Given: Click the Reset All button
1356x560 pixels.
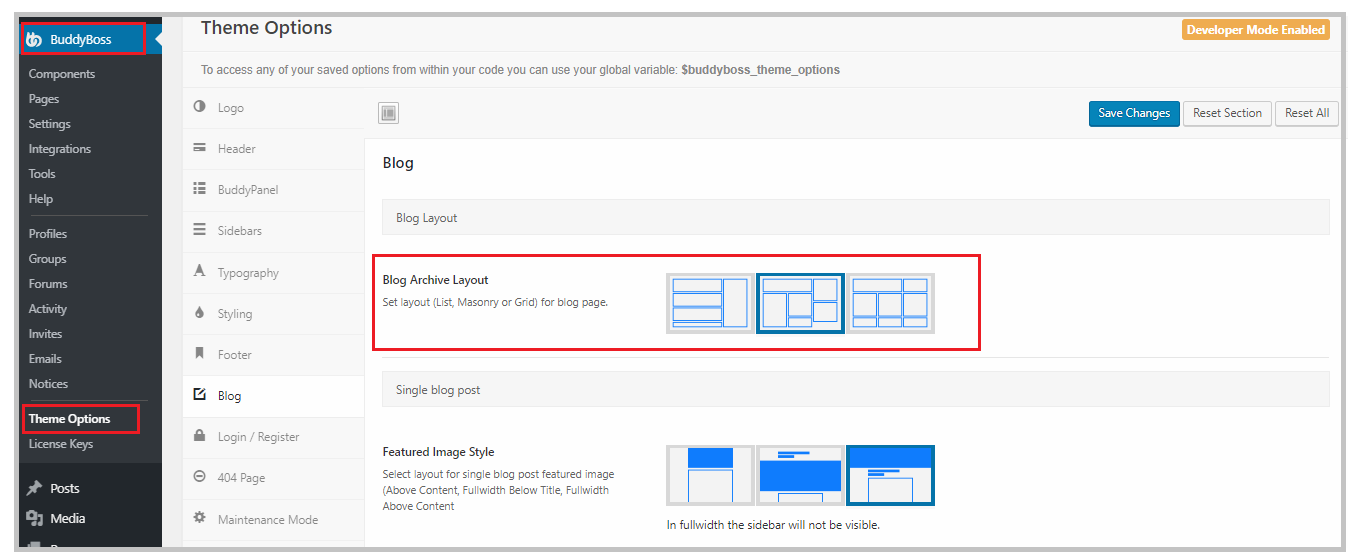Looking at the screenshot, I should (1307, 113).
